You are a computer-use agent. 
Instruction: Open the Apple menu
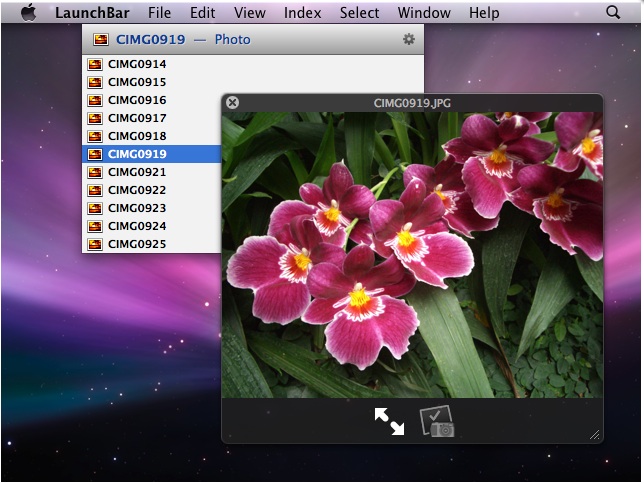click(x=28, y=12)
